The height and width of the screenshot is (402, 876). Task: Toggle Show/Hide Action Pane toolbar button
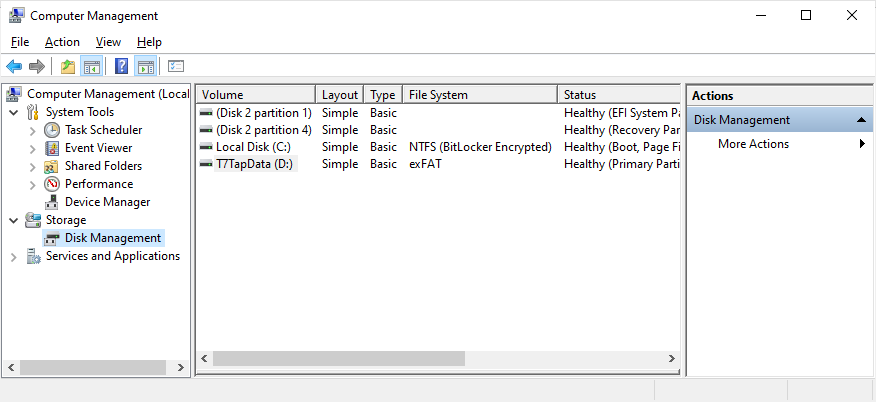coord(145,67)
